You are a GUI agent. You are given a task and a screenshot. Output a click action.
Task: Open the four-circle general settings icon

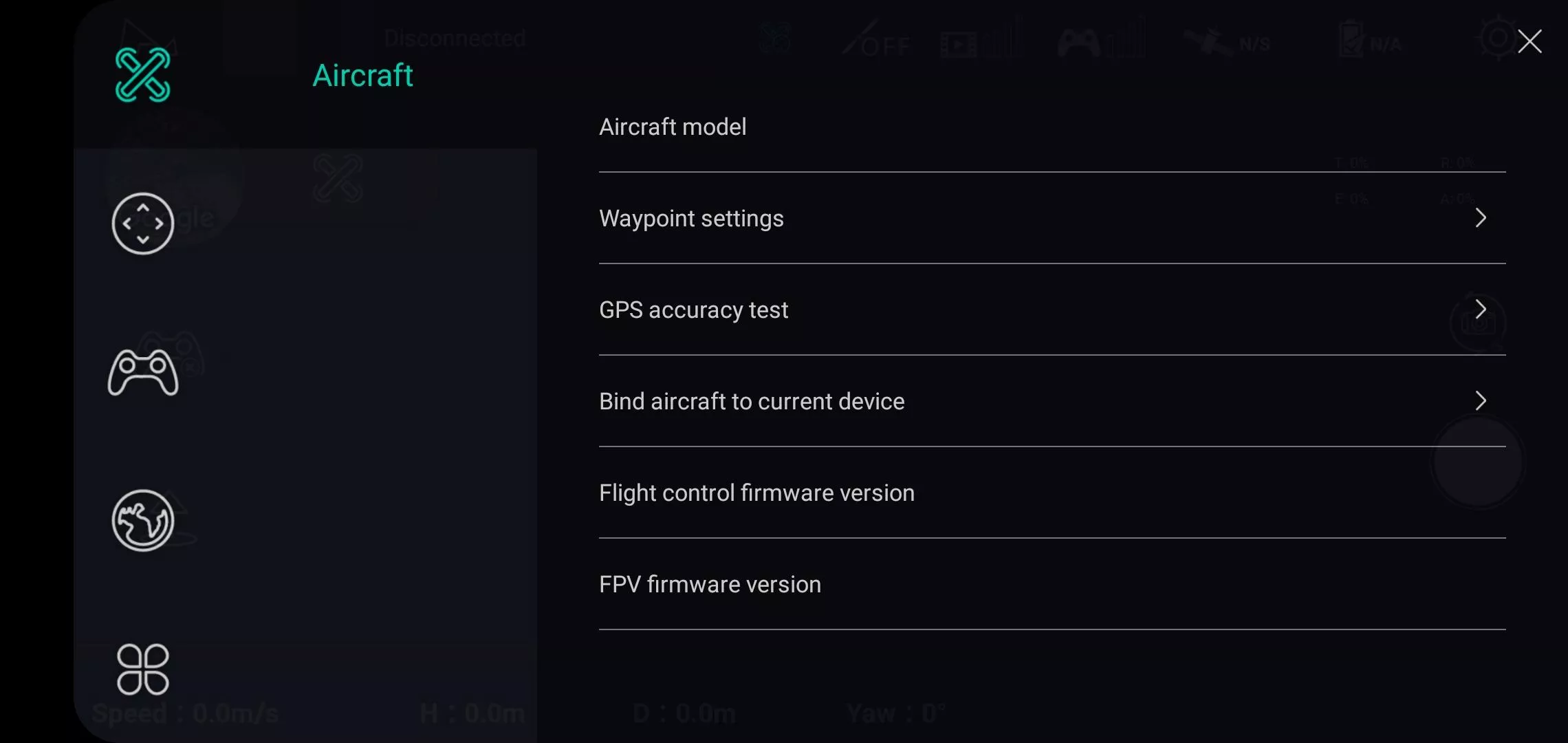pyautogui.click(x=143, y=669)
